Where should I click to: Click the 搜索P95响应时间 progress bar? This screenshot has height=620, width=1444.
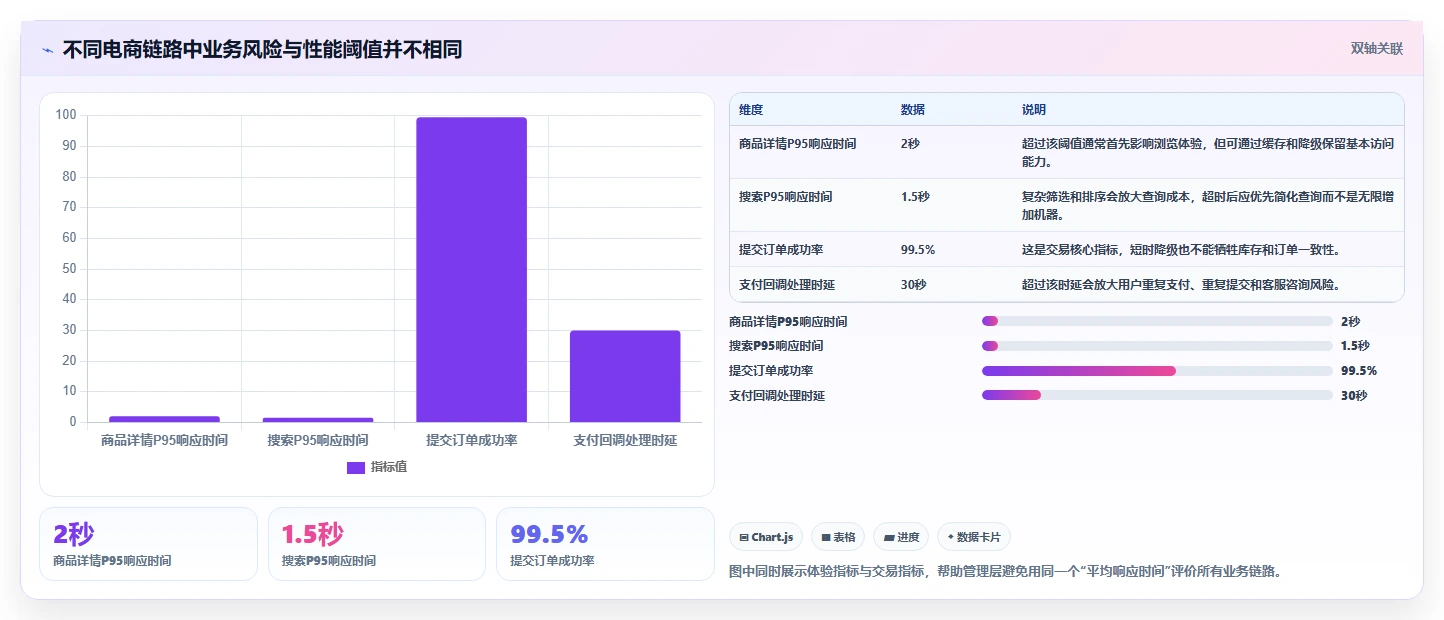click(x=1157, y=346)
